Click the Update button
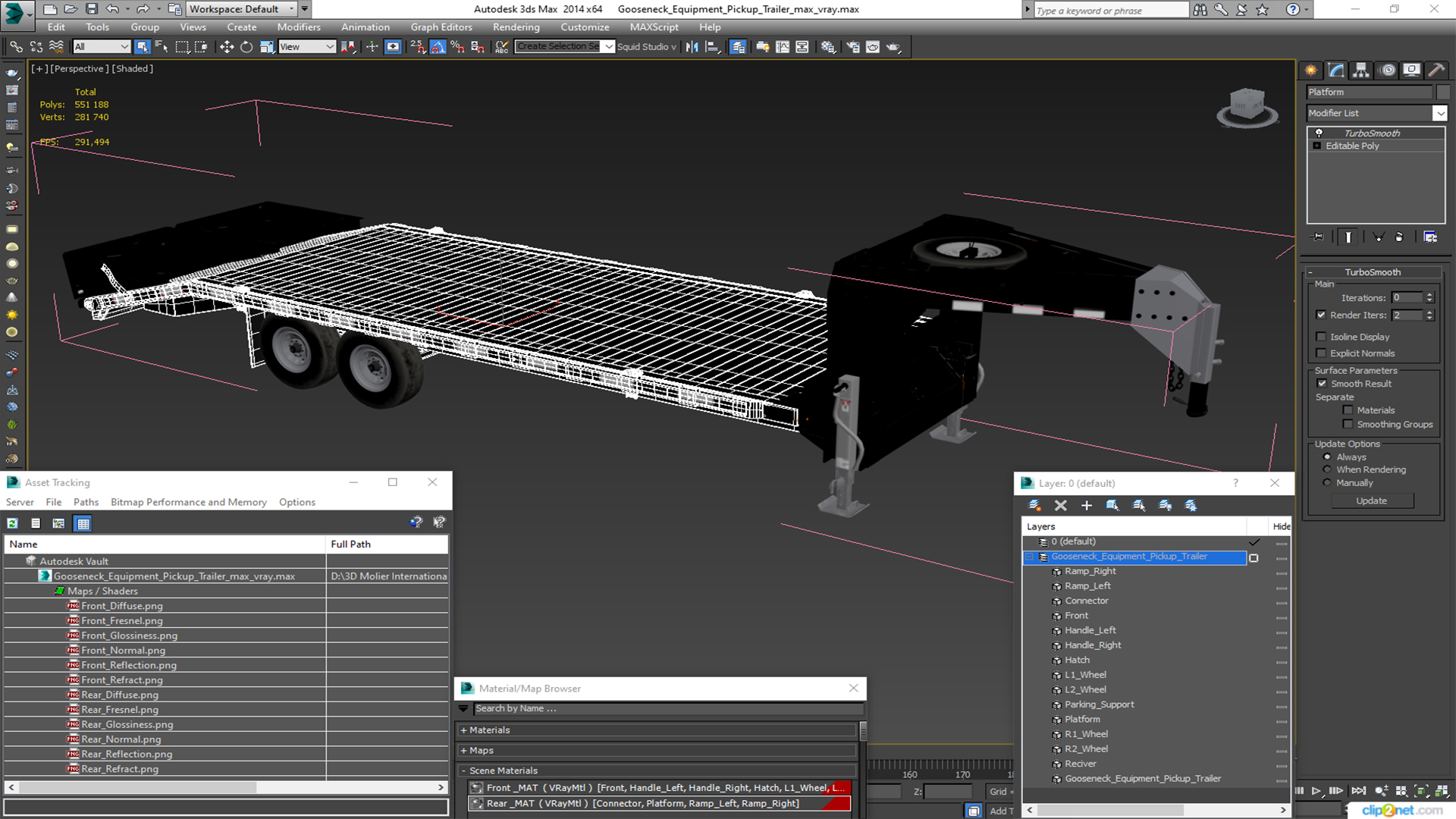 [1371, 501]
